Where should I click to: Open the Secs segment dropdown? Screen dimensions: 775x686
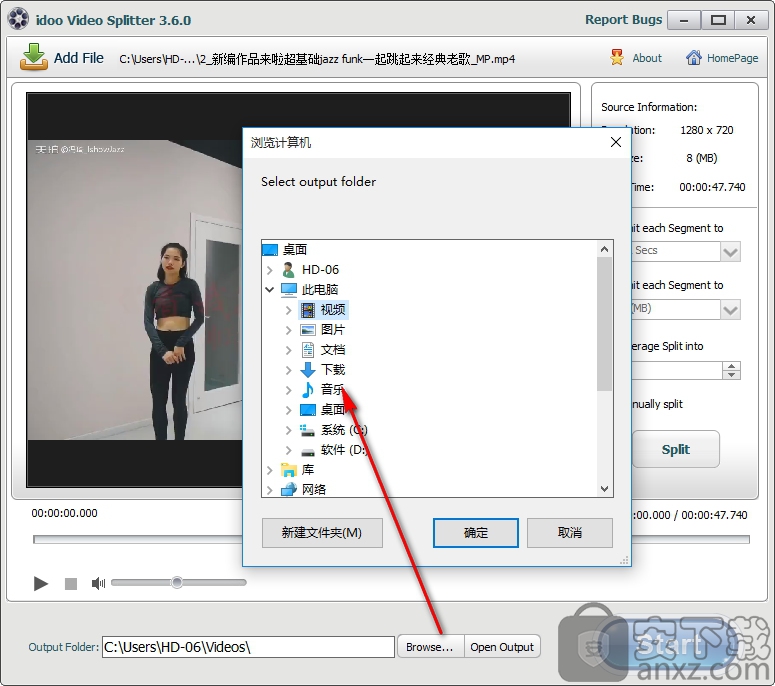click(731, 252)
